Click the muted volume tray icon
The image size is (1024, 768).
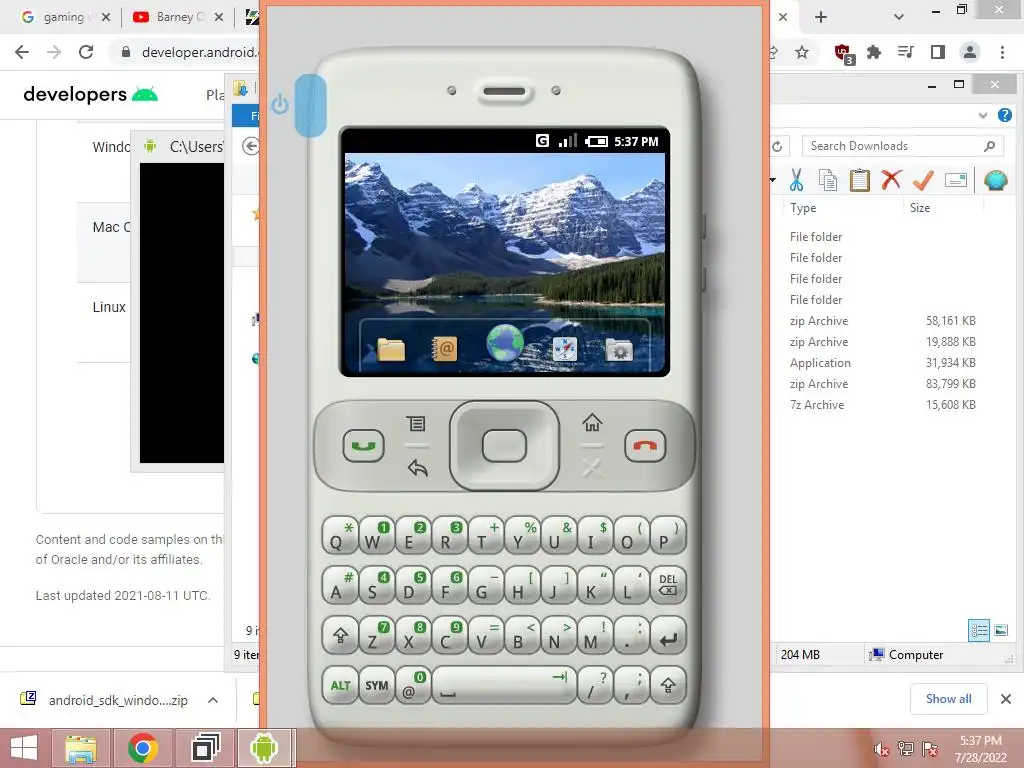coord(881,749)
